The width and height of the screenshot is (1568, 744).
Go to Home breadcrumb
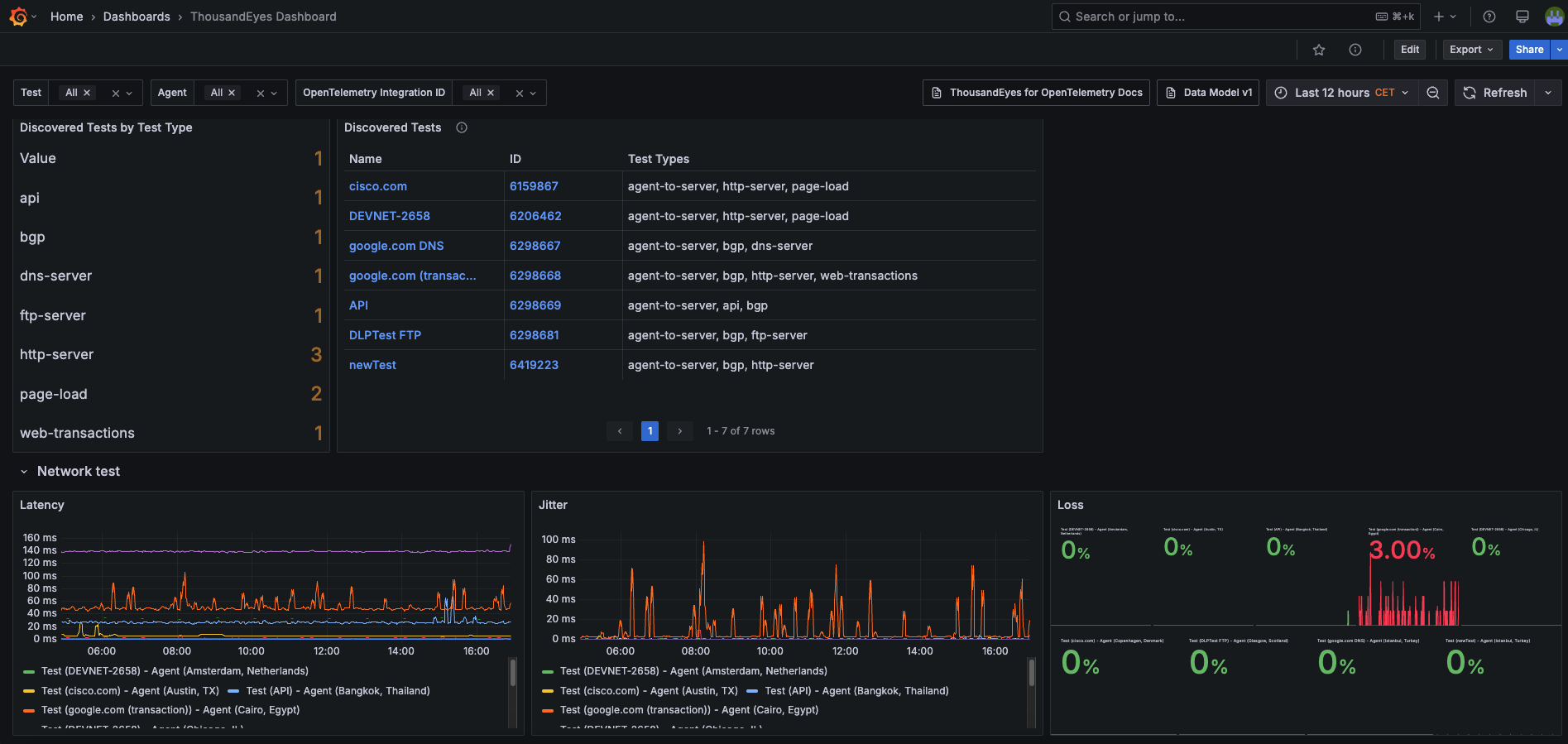(x=66, y=17)
